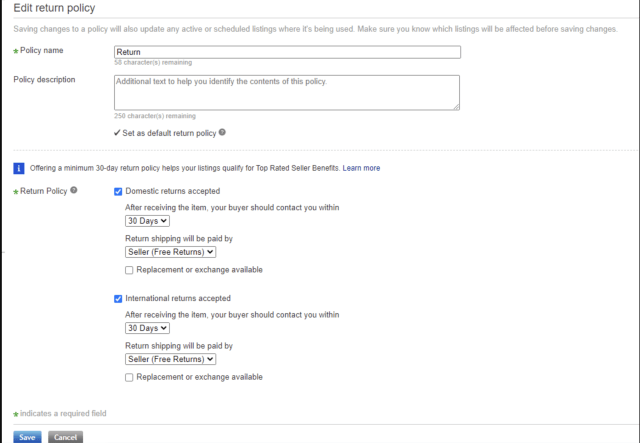Open international 30 Days return window dropdown
Viewport: 640px width, 443px height.
point(147,328)
